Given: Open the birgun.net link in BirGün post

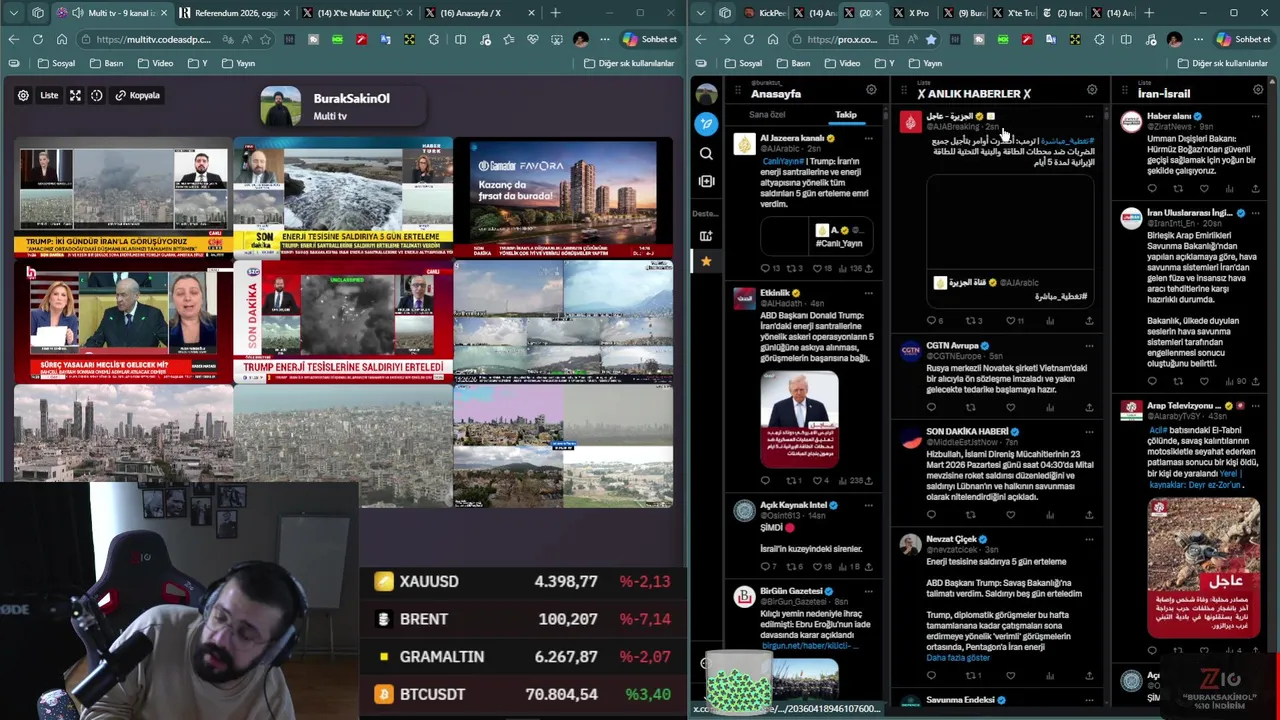Looking at the screenshot, I should pyautogui.click(x=809, y=646).
